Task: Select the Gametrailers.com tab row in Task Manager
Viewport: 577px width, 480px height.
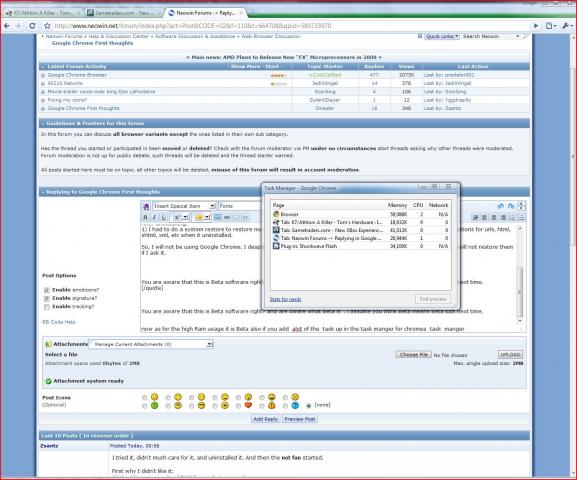Action: coord(361,230)
